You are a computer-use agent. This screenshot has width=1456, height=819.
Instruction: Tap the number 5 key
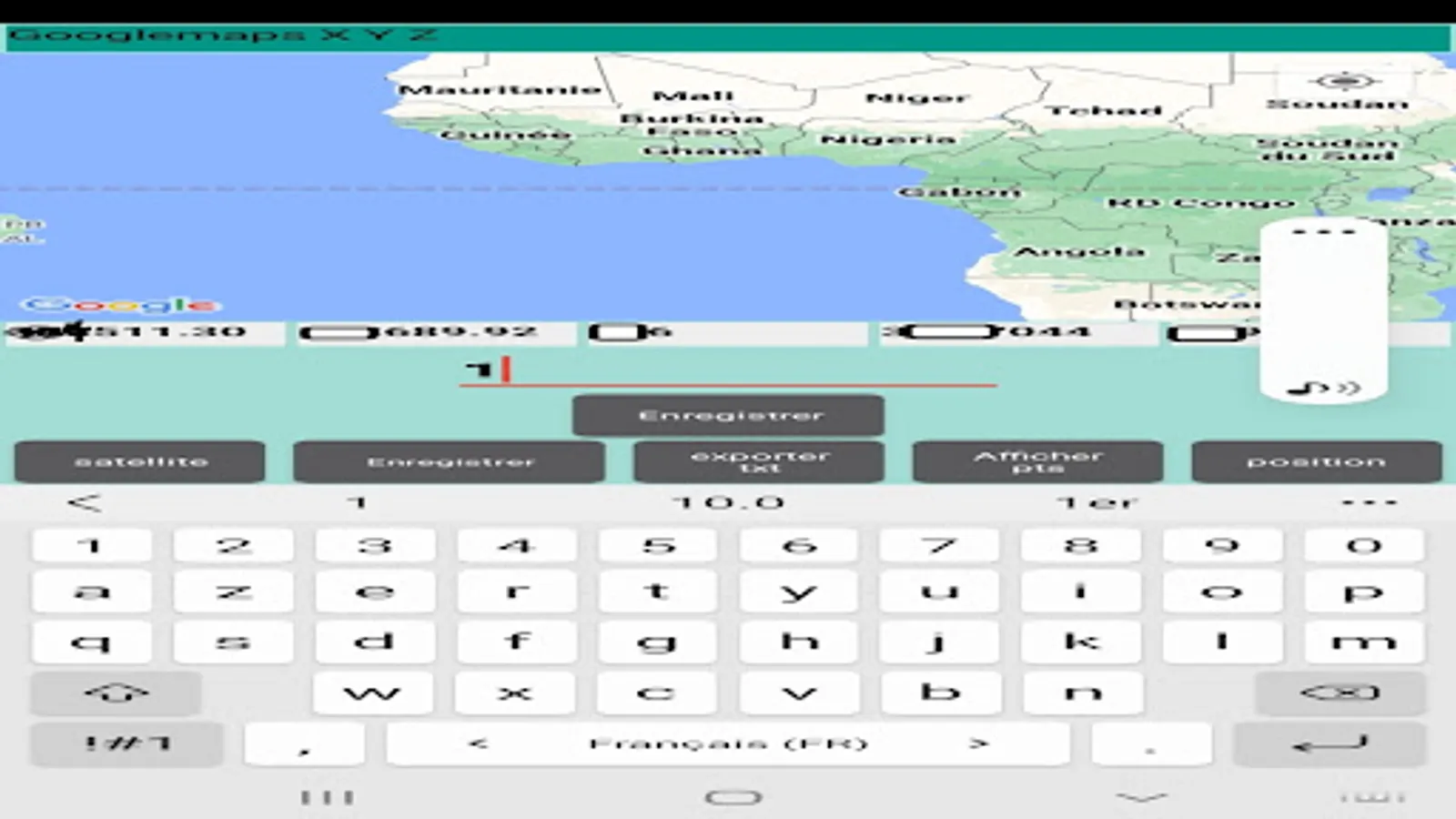[x=657, y=546]
